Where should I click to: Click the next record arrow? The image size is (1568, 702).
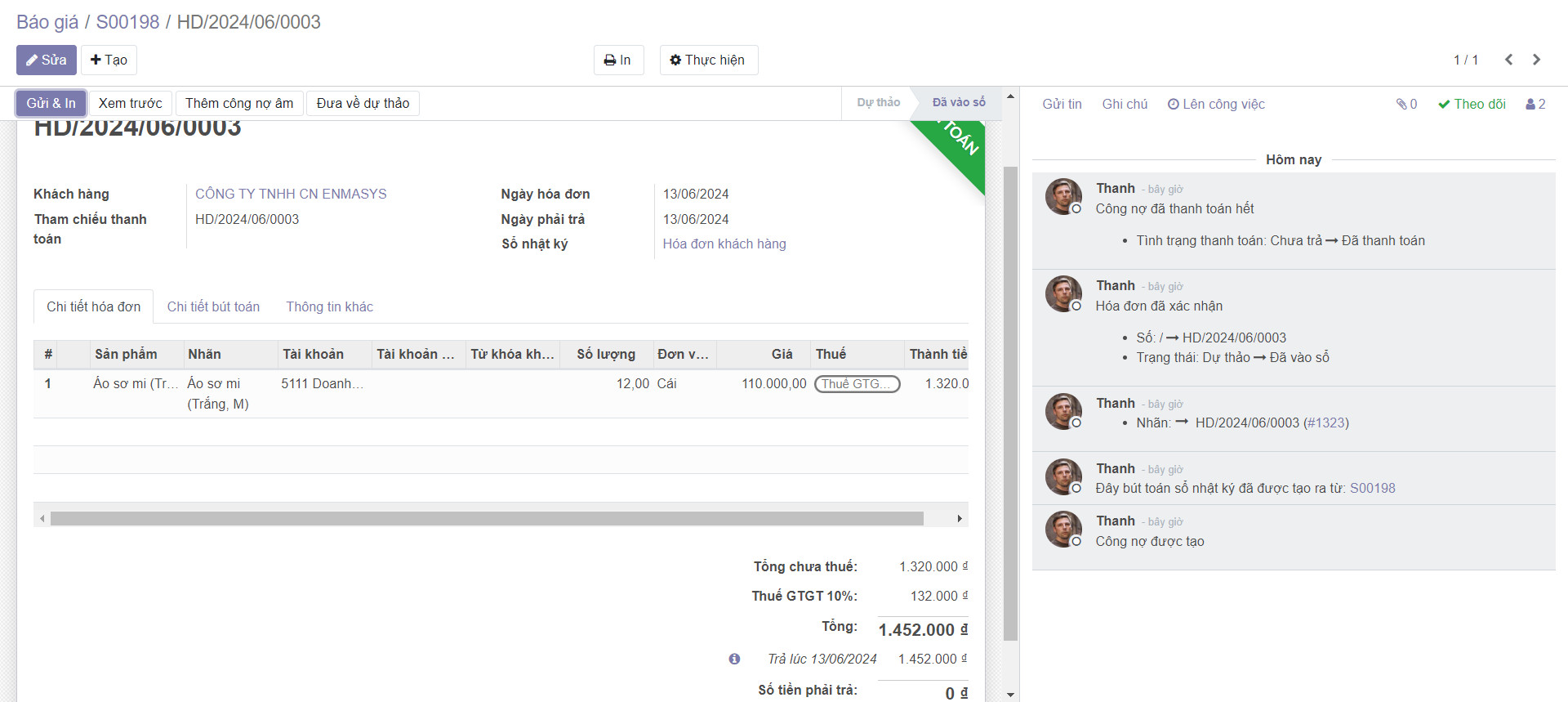click(1536, 60)
